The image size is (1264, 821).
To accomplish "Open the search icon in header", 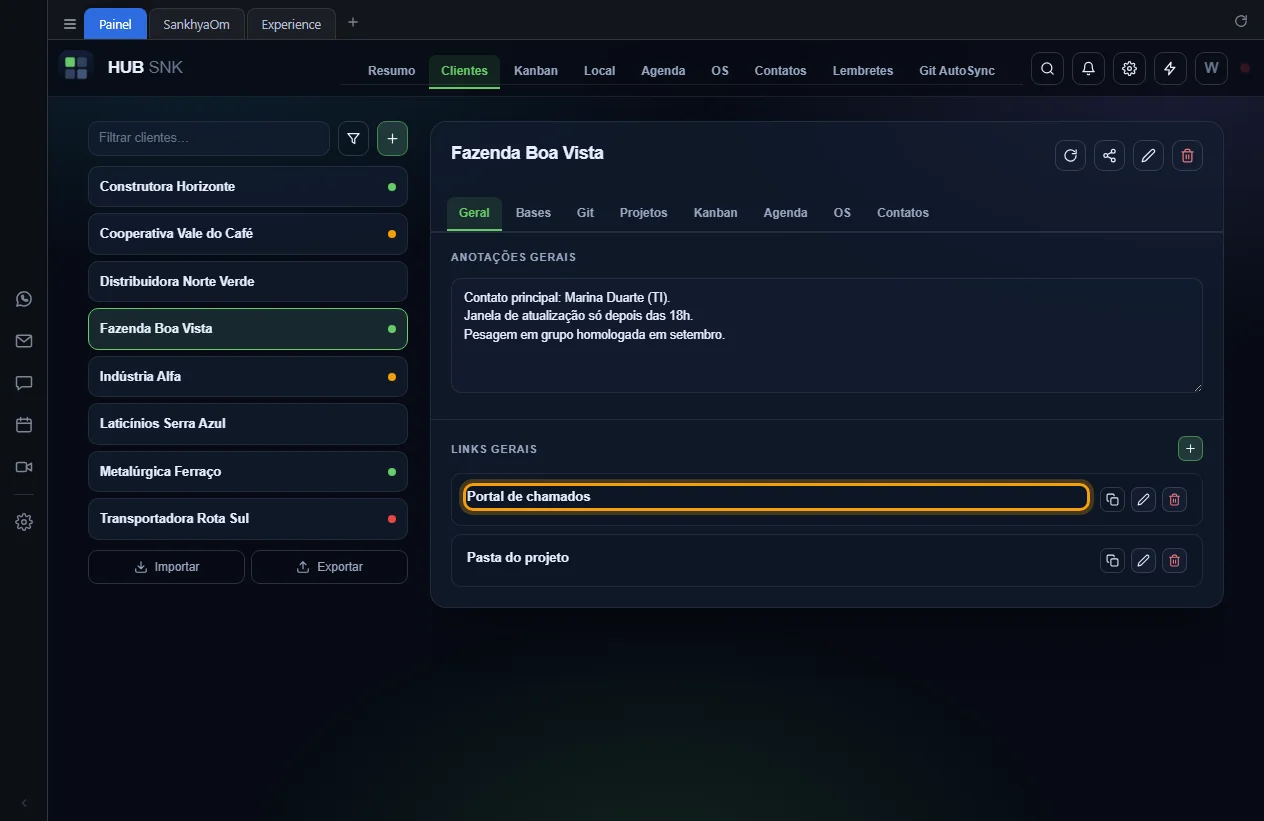I will tap(1047, 69).
